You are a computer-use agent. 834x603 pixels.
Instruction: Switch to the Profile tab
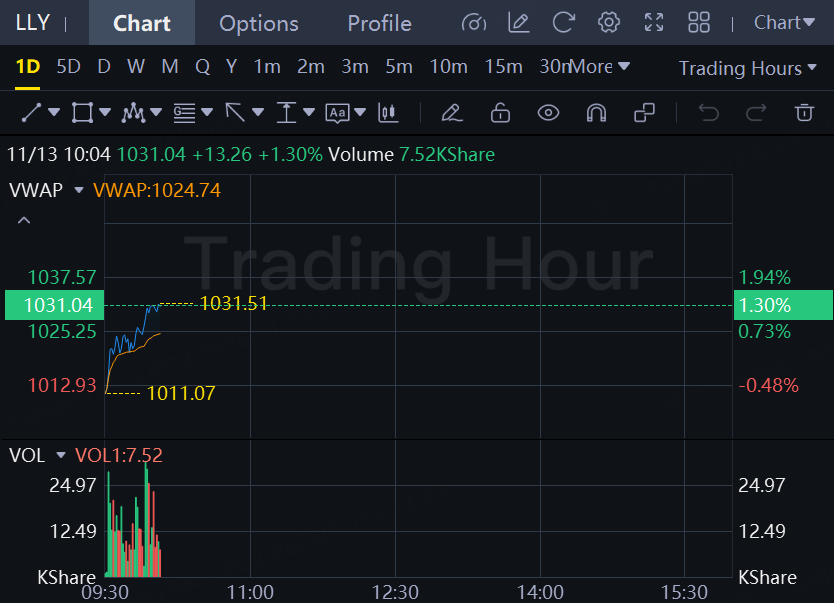(x=379, y=23)
